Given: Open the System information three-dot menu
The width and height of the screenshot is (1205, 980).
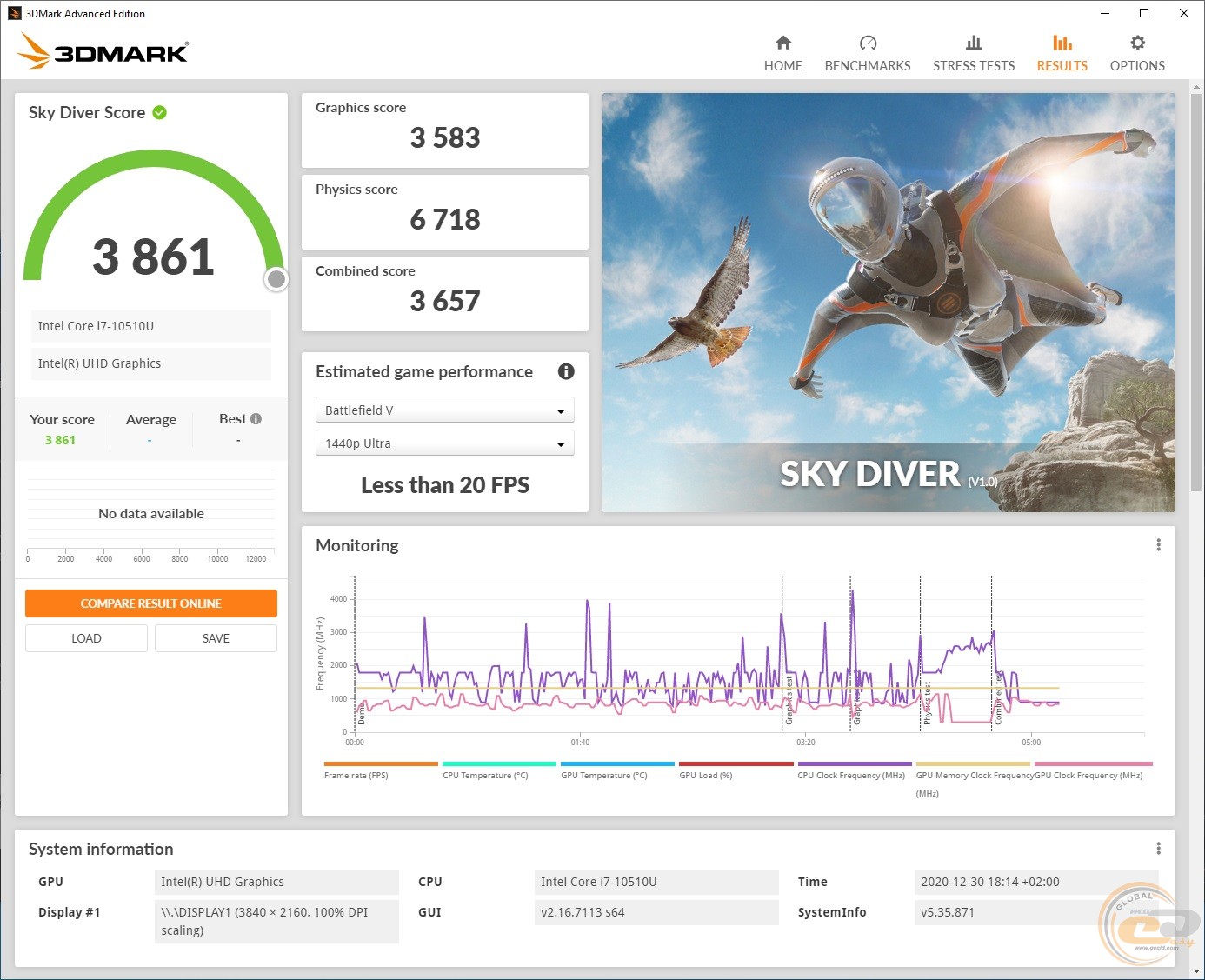Looking at the screenshot, I should 1158,849.
